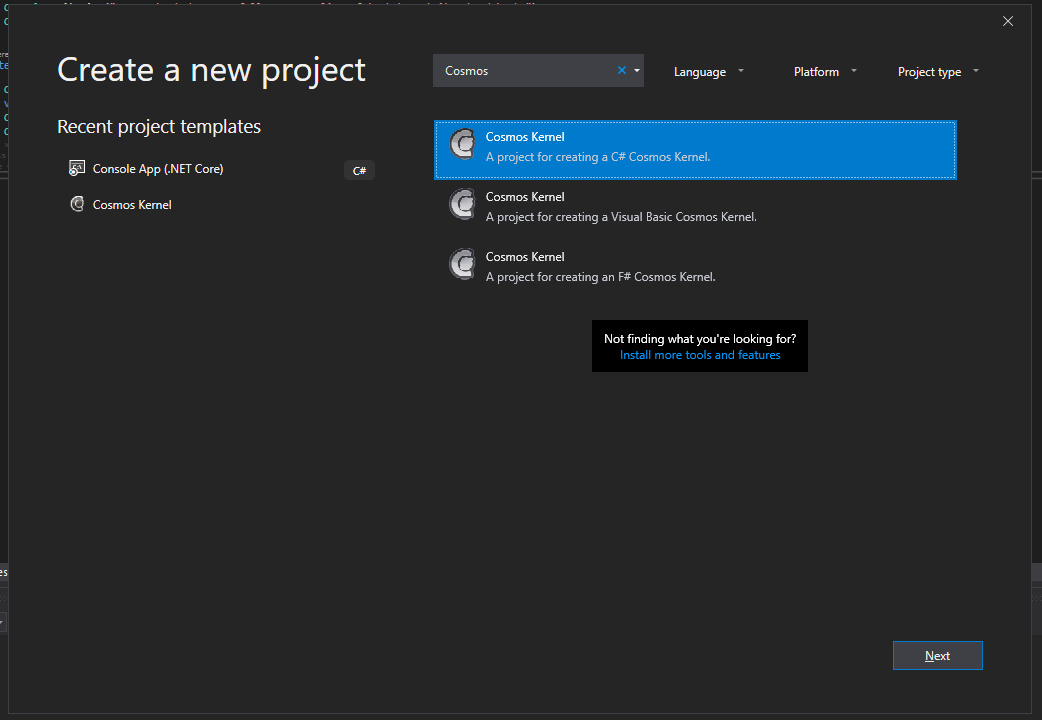Open the search history dropdown arrow
This screenshot has width=1042, height=720.
point(637,71)
